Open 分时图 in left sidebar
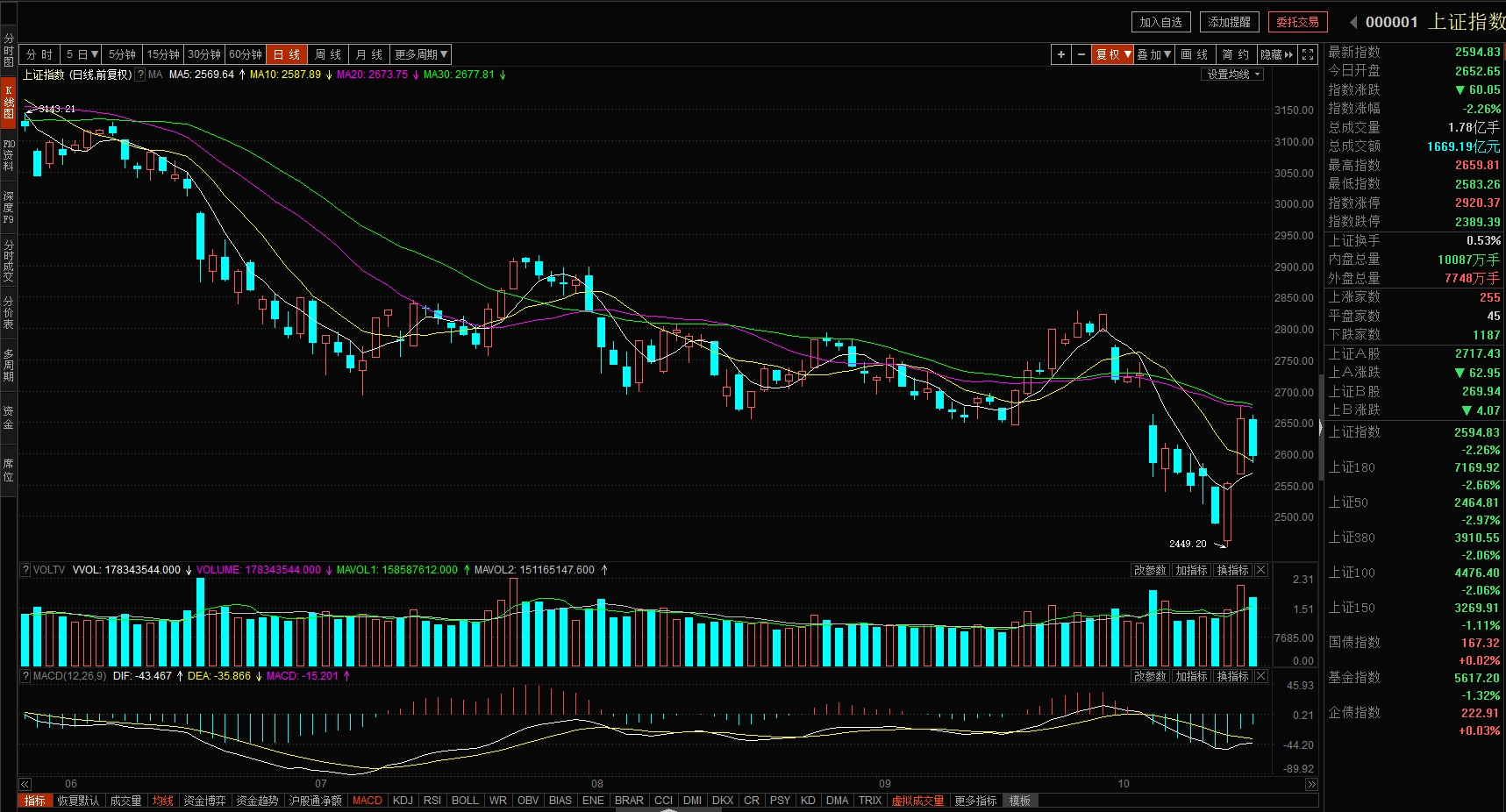 pos(8,51)
